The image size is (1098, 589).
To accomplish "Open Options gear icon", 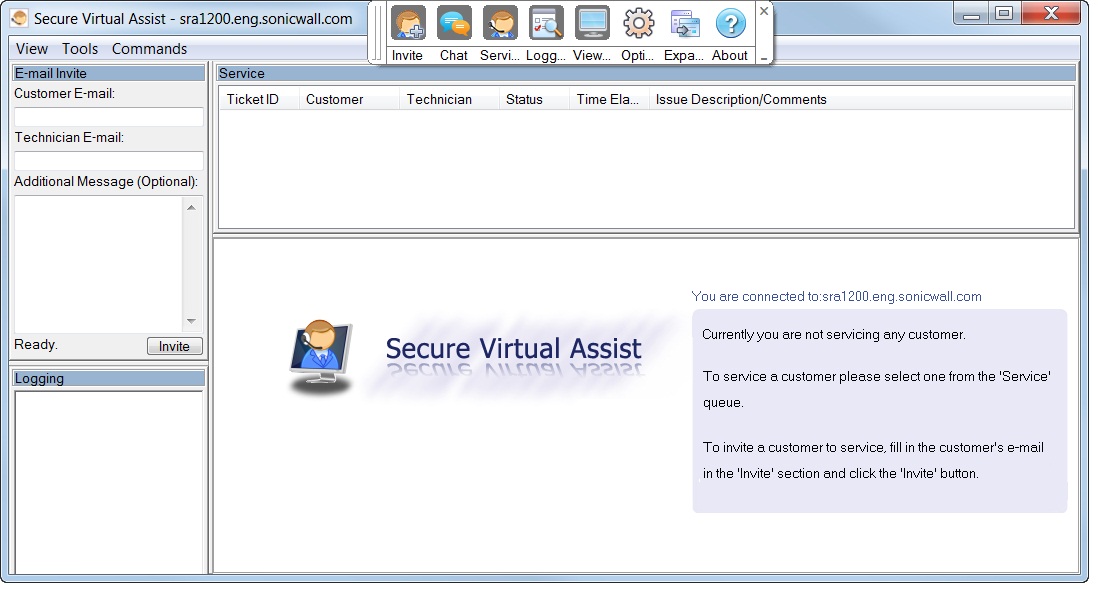I will 639,24.
